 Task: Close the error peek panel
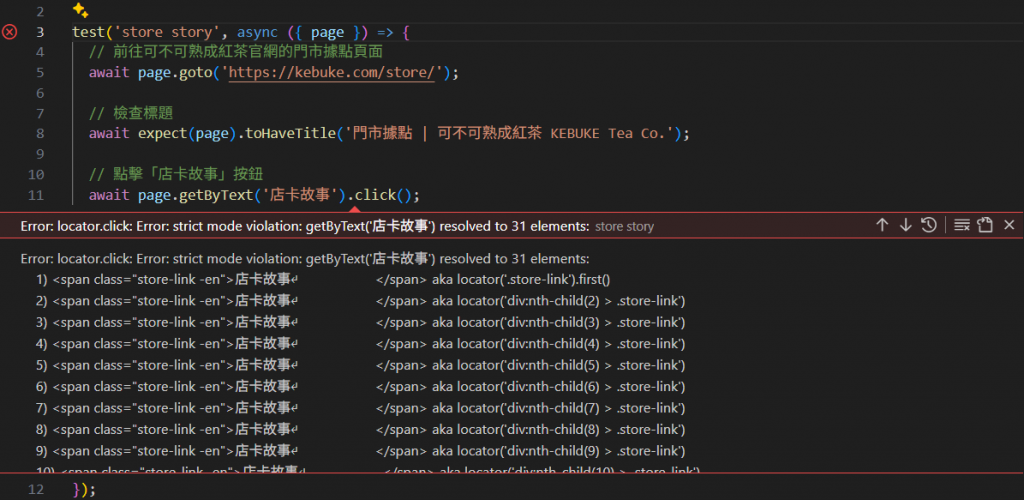pos(1009,225)
